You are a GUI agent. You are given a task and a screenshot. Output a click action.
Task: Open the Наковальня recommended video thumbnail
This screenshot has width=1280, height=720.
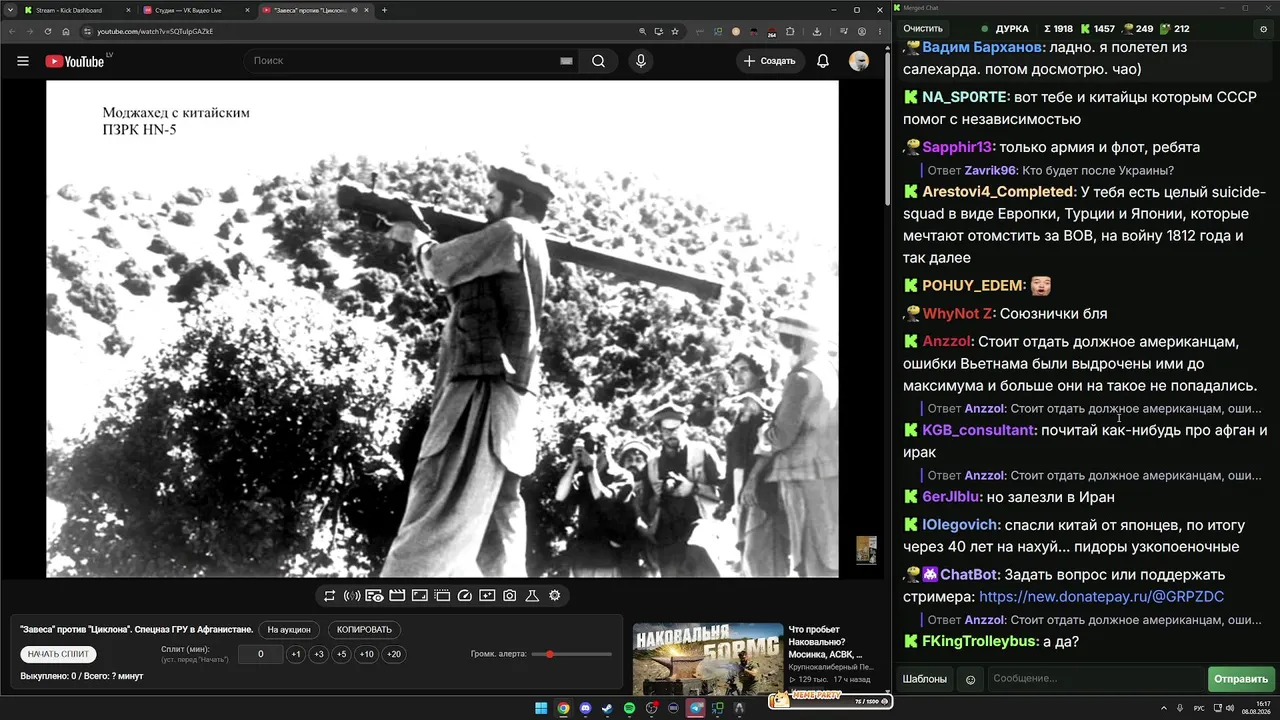click(707, 658)
